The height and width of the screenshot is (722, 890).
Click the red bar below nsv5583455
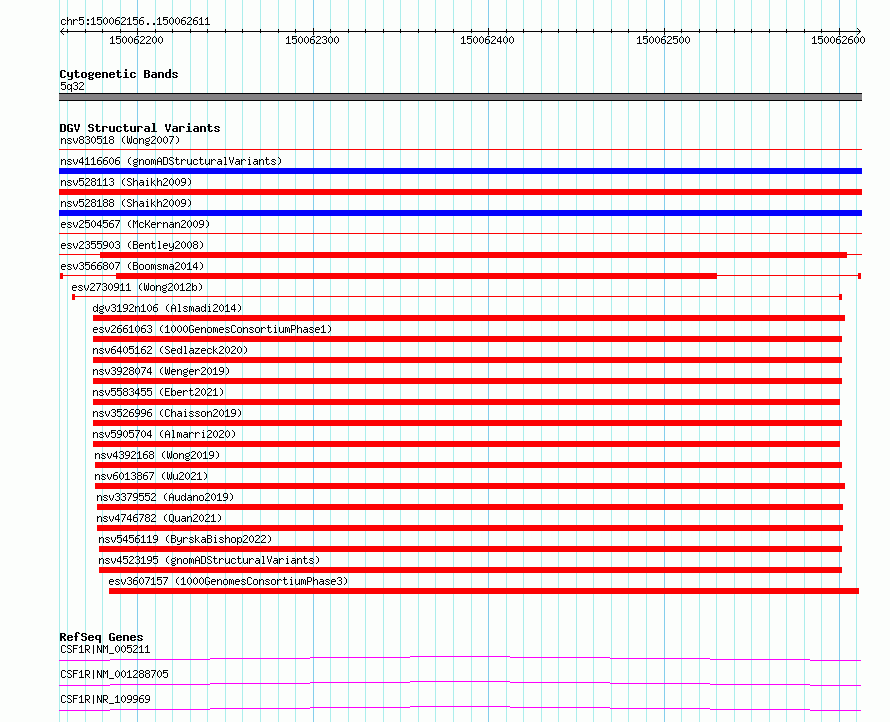point(466,402)
